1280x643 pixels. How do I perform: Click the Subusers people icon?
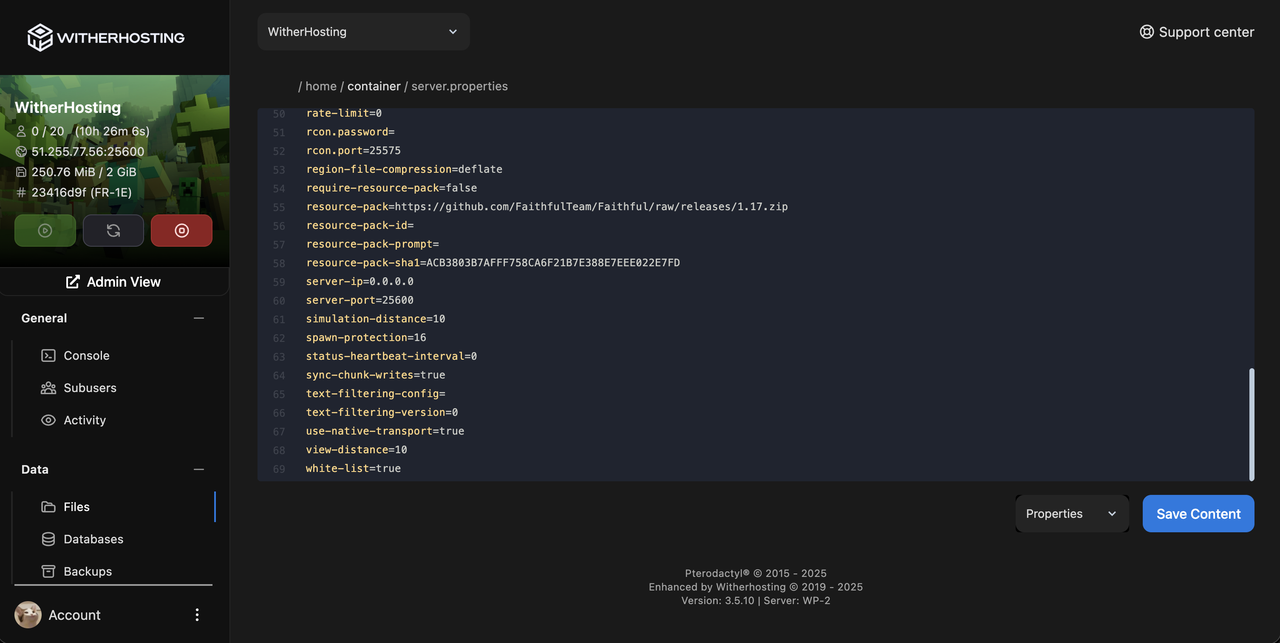(x=48, y=388)
